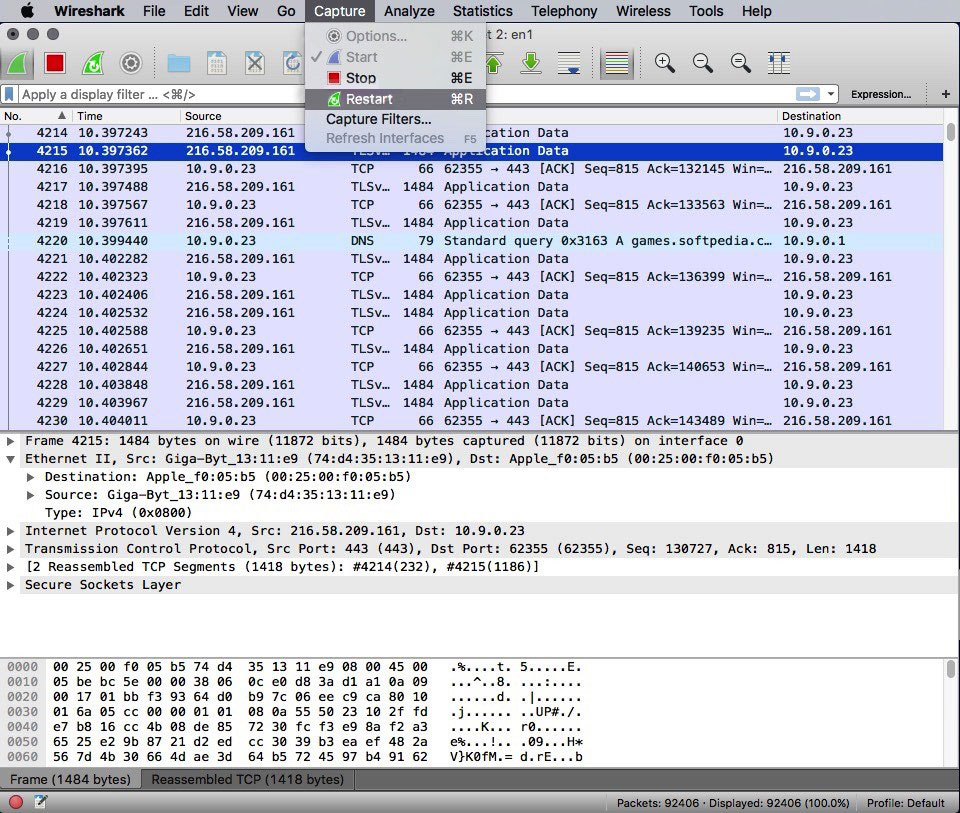Select the row showing Ack=132145
Screen dimensions: 960x813
(x=471, y=169)
